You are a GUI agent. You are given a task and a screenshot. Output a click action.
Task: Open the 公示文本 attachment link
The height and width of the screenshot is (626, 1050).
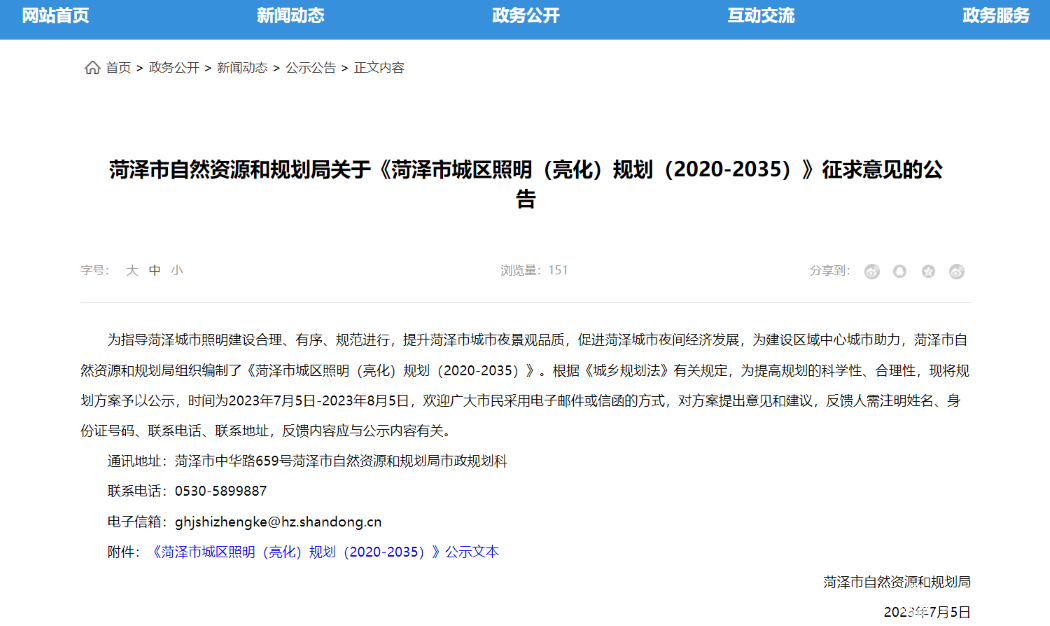pyautogui.click(x=323, y=552)
